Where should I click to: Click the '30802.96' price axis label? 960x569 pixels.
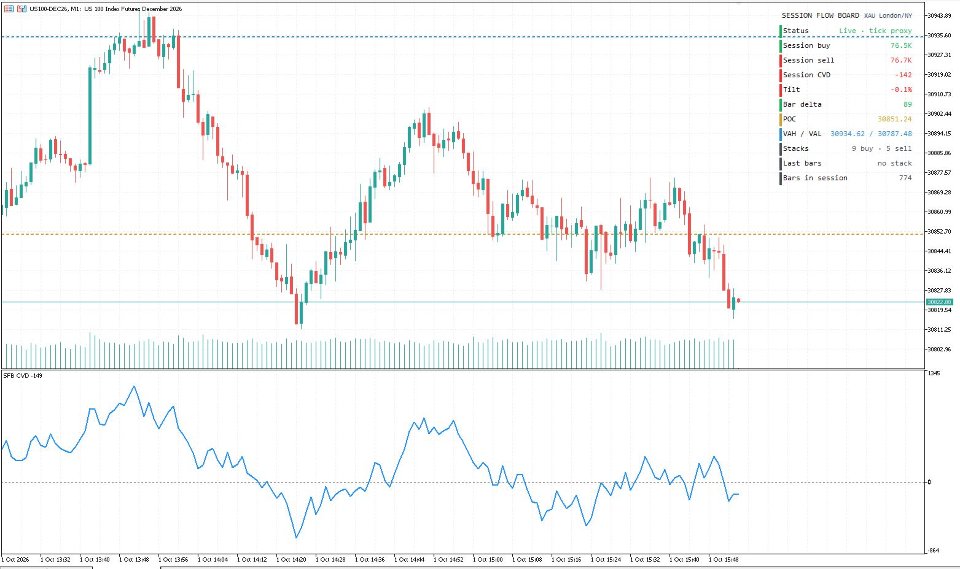pos(940,349)
